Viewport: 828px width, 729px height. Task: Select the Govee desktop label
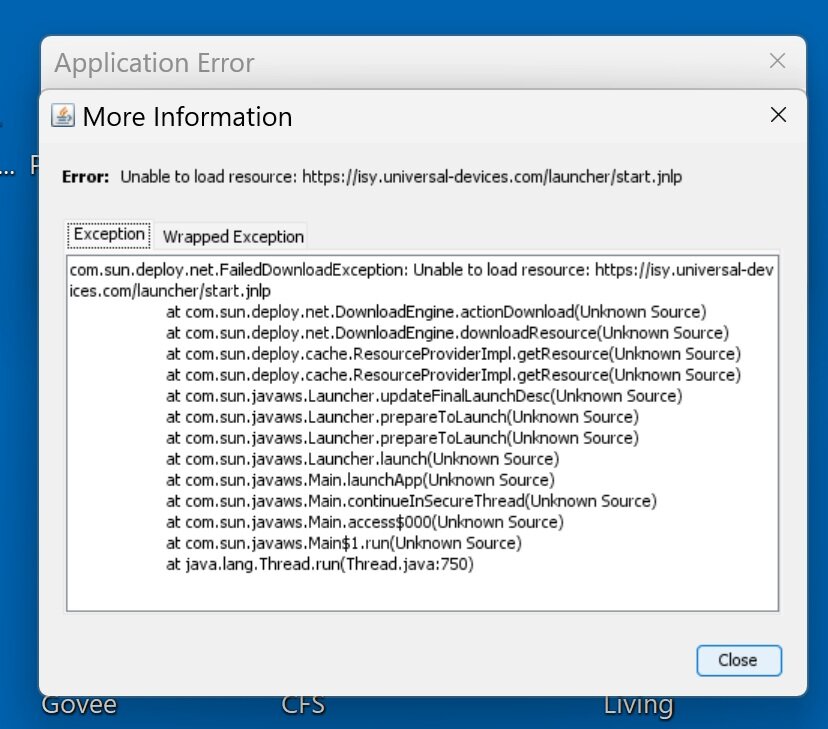click(79, 706)
